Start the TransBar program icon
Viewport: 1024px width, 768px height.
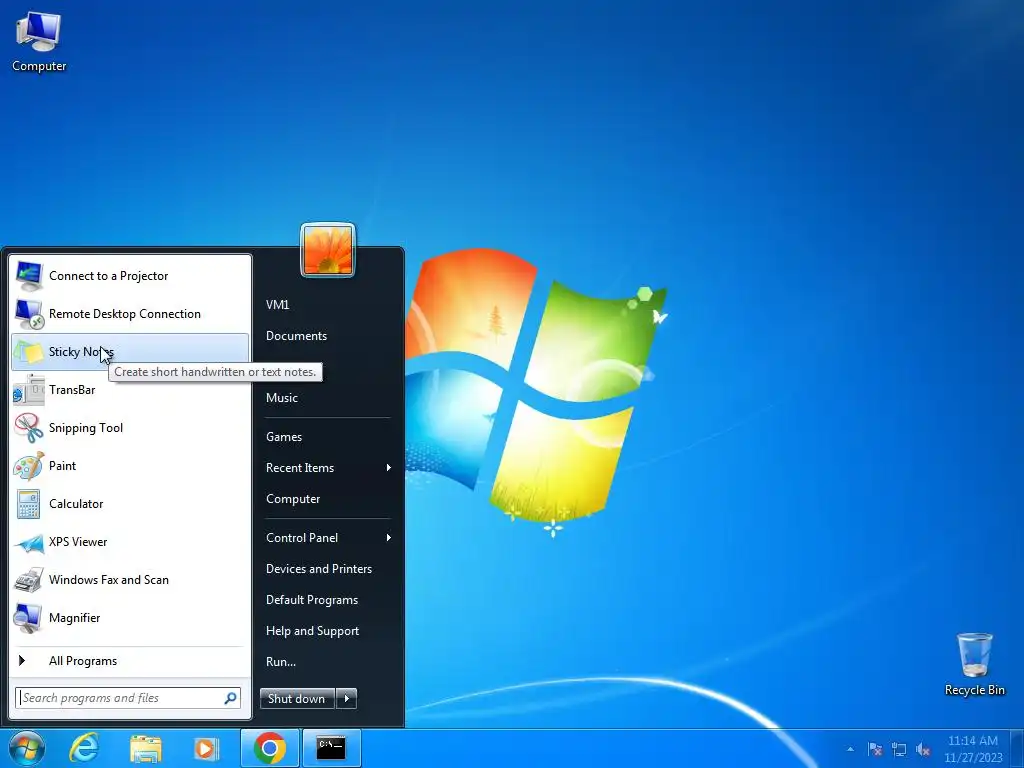click(29, 390)
